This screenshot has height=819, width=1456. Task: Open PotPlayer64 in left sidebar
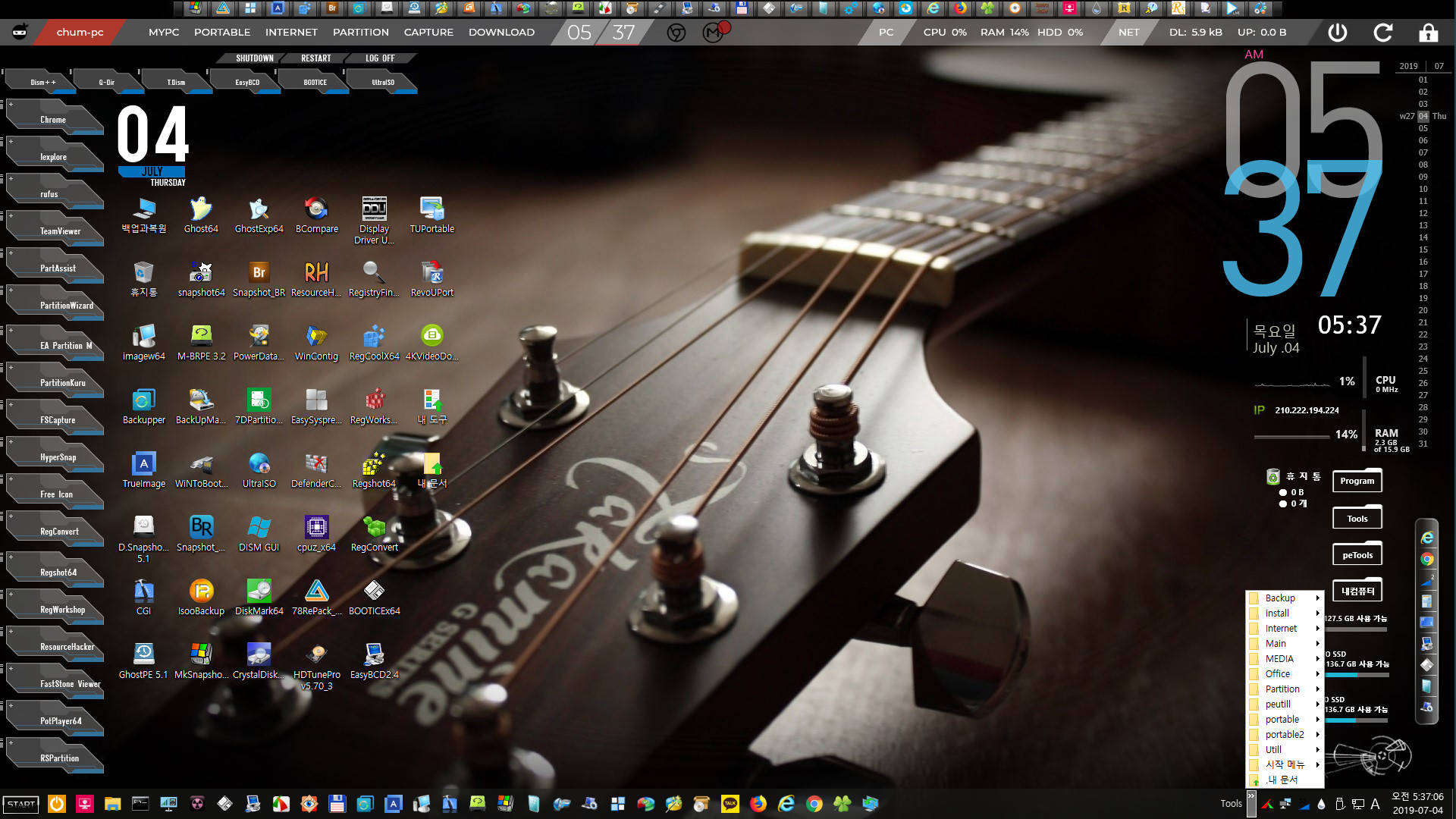[55, 721]
